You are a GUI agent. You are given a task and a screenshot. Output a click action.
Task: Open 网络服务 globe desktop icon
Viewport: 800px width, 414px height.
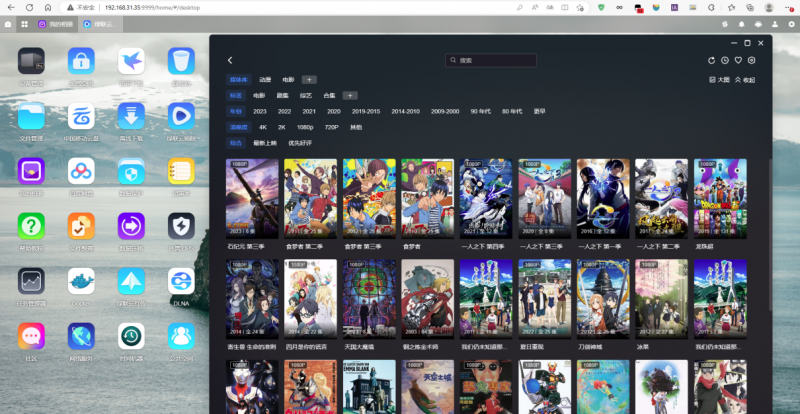pyautogui.click(x=81, y=336)
